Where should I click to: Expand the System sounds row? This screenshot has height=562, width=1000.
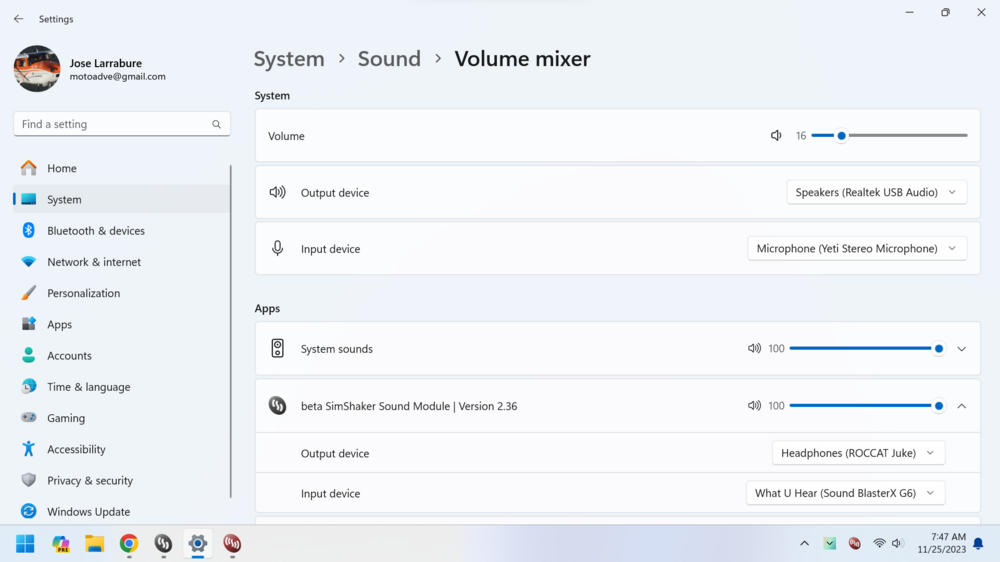(961, 349)
